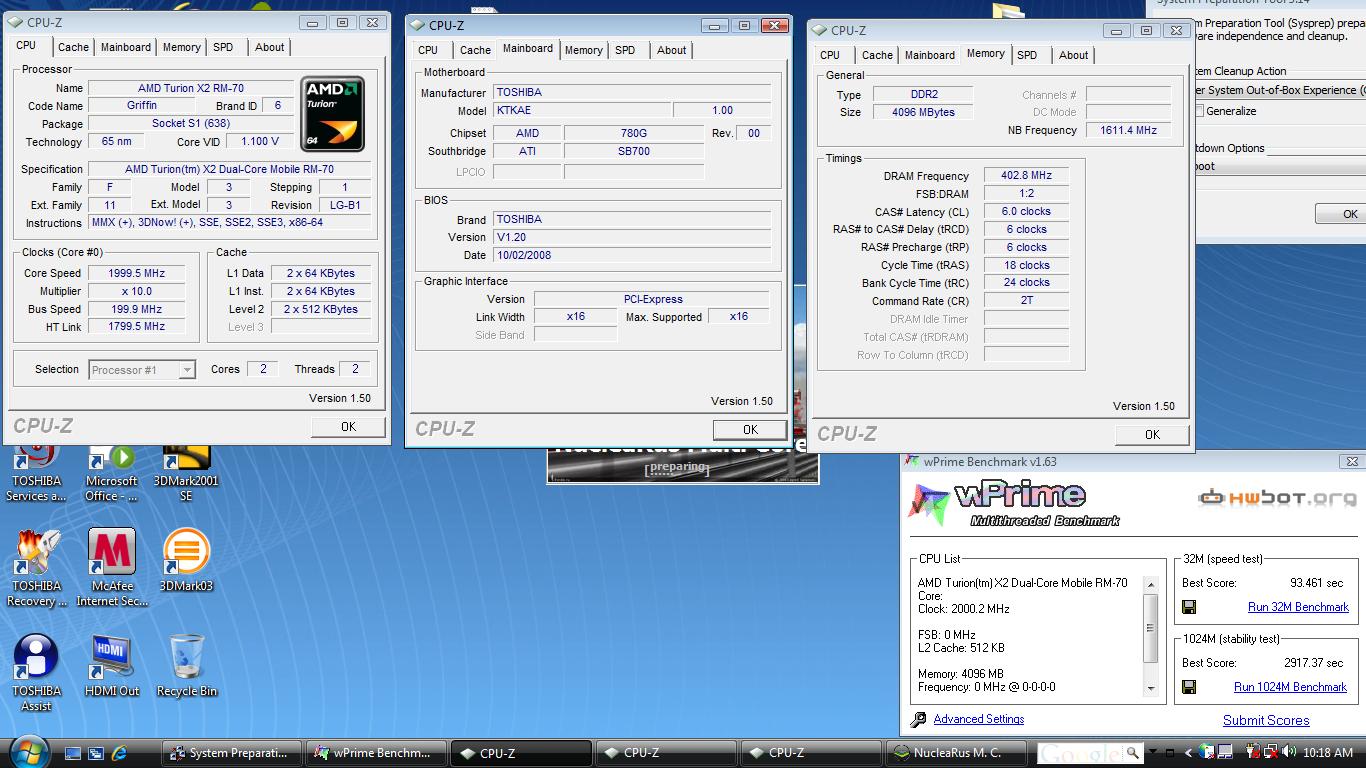This screenshot has height=768, width=1366.
Task: Click the 32M Best Score 93.461 sec
Action: click(1317, 583)
